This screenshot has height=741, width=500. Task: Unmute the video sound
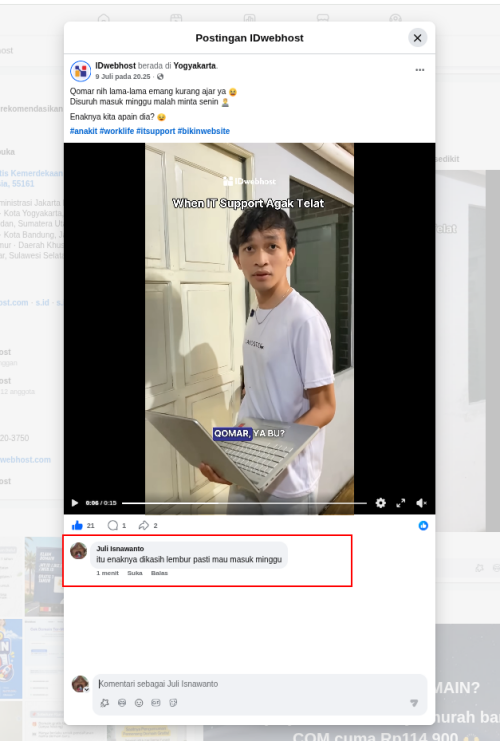[x=421, y=503]
